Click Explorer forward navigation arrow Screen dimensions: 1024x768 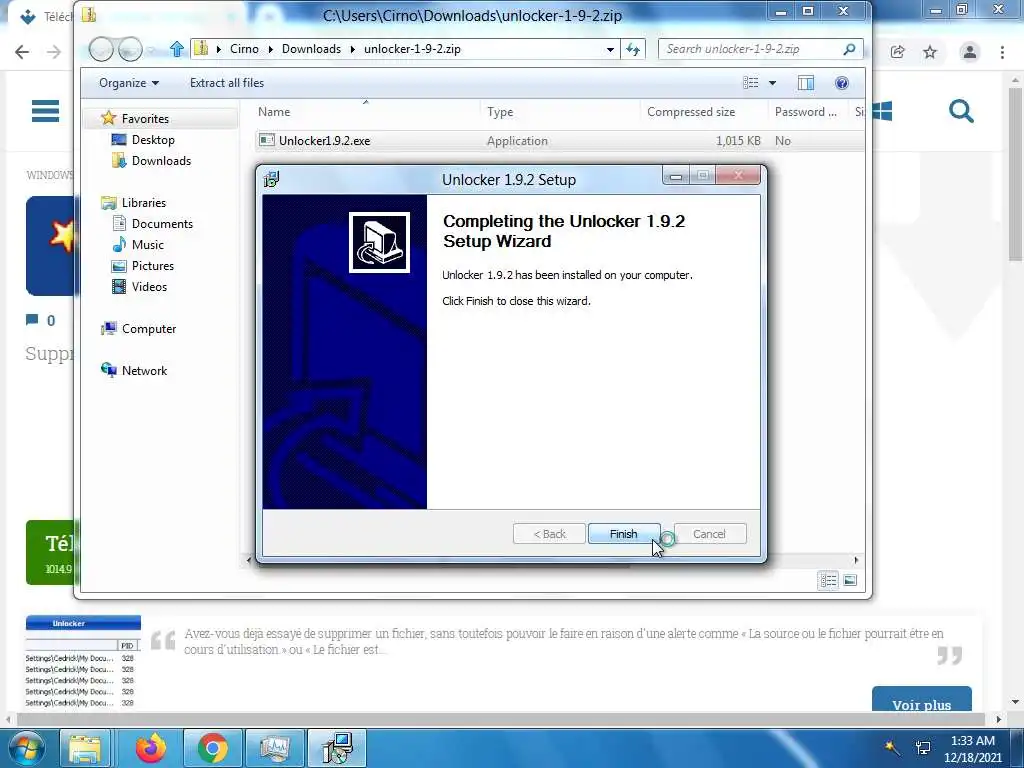(130, 49)
